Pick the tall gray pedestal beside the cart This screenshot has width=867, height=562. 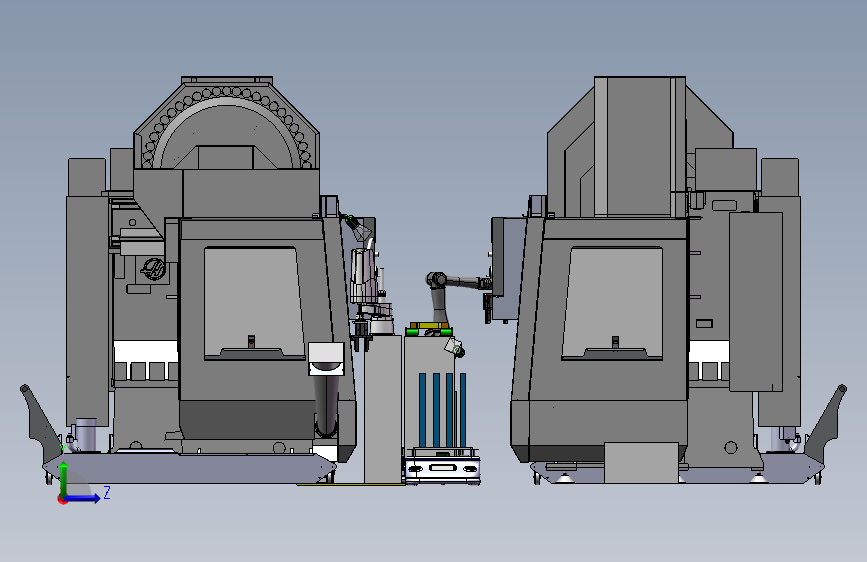(x=383, y=409)
